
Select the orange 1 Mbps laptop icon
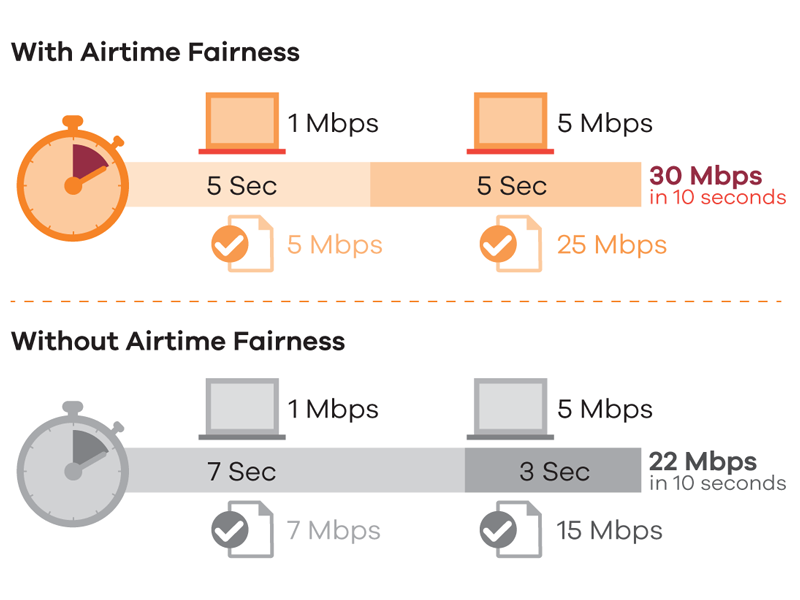pos(242,123)
